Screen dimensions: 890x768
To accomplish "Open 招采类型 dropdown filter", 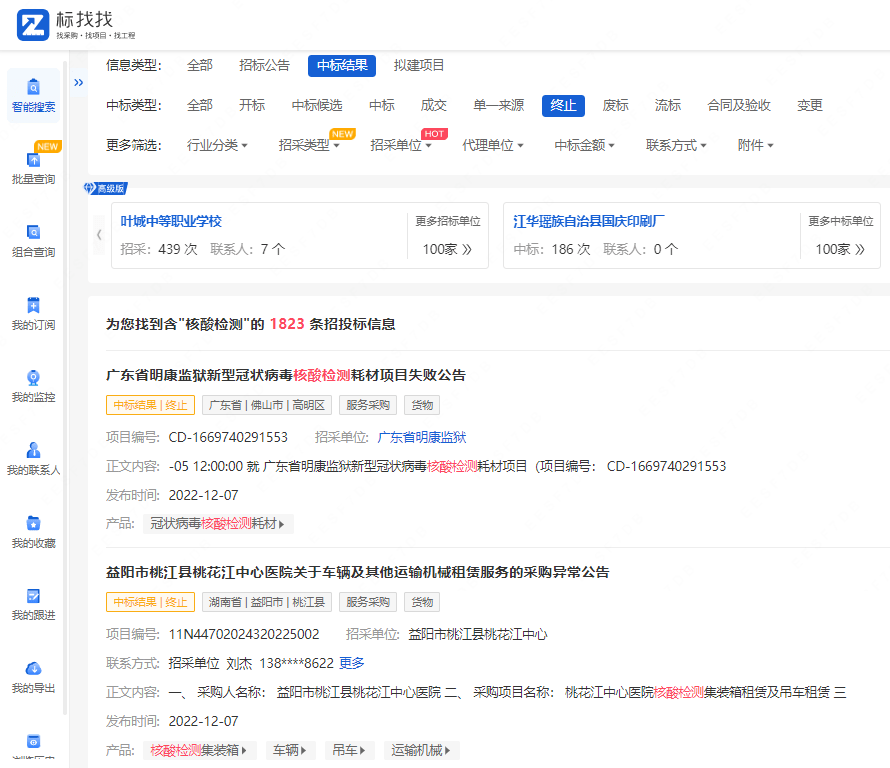I will 309,145.
